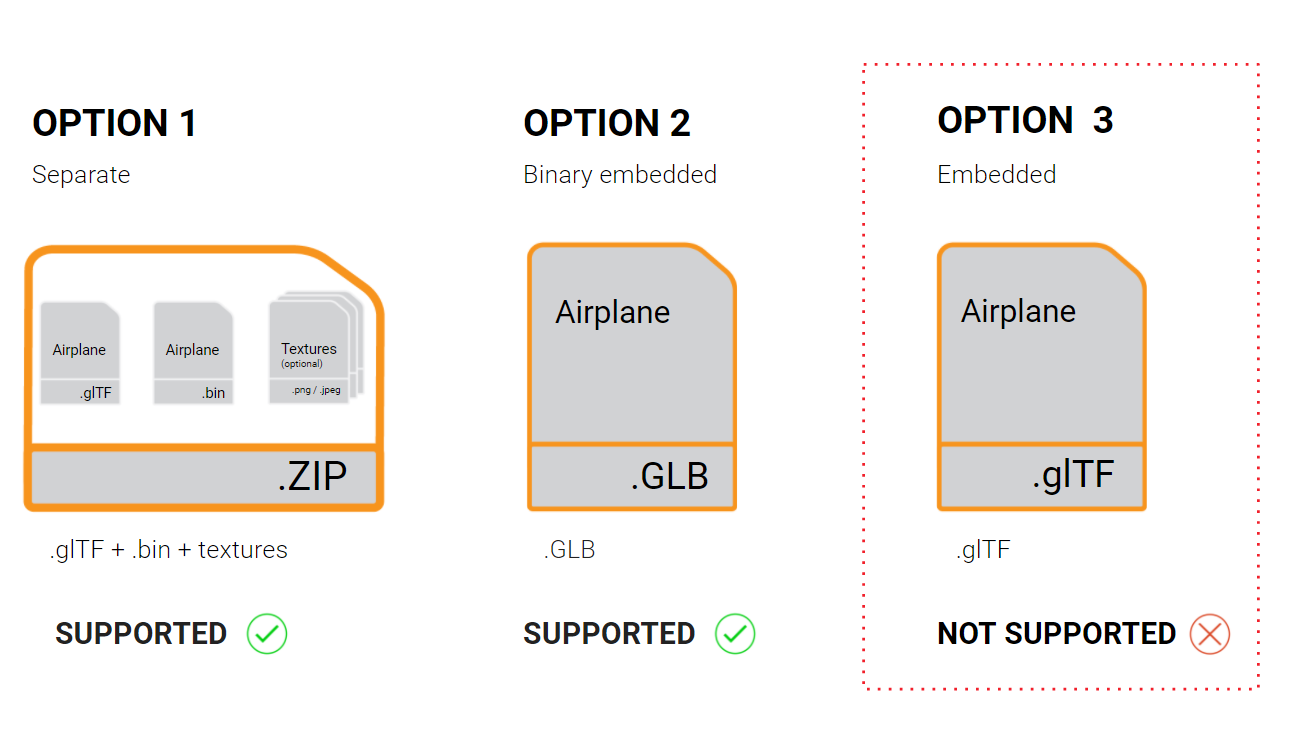1294x754 pixels.
Task: Select the large .glTF Airplane file icon
Action: pyautogui.click(x=1042, y=377)
